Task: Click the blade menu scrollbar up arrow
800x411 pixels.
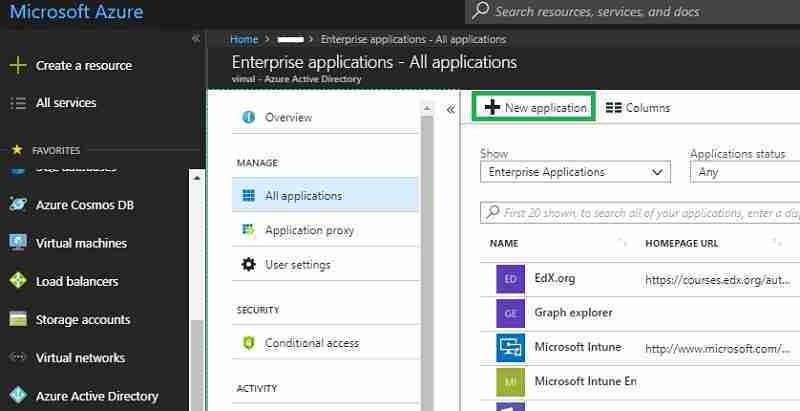Action: tap(427, 108)
